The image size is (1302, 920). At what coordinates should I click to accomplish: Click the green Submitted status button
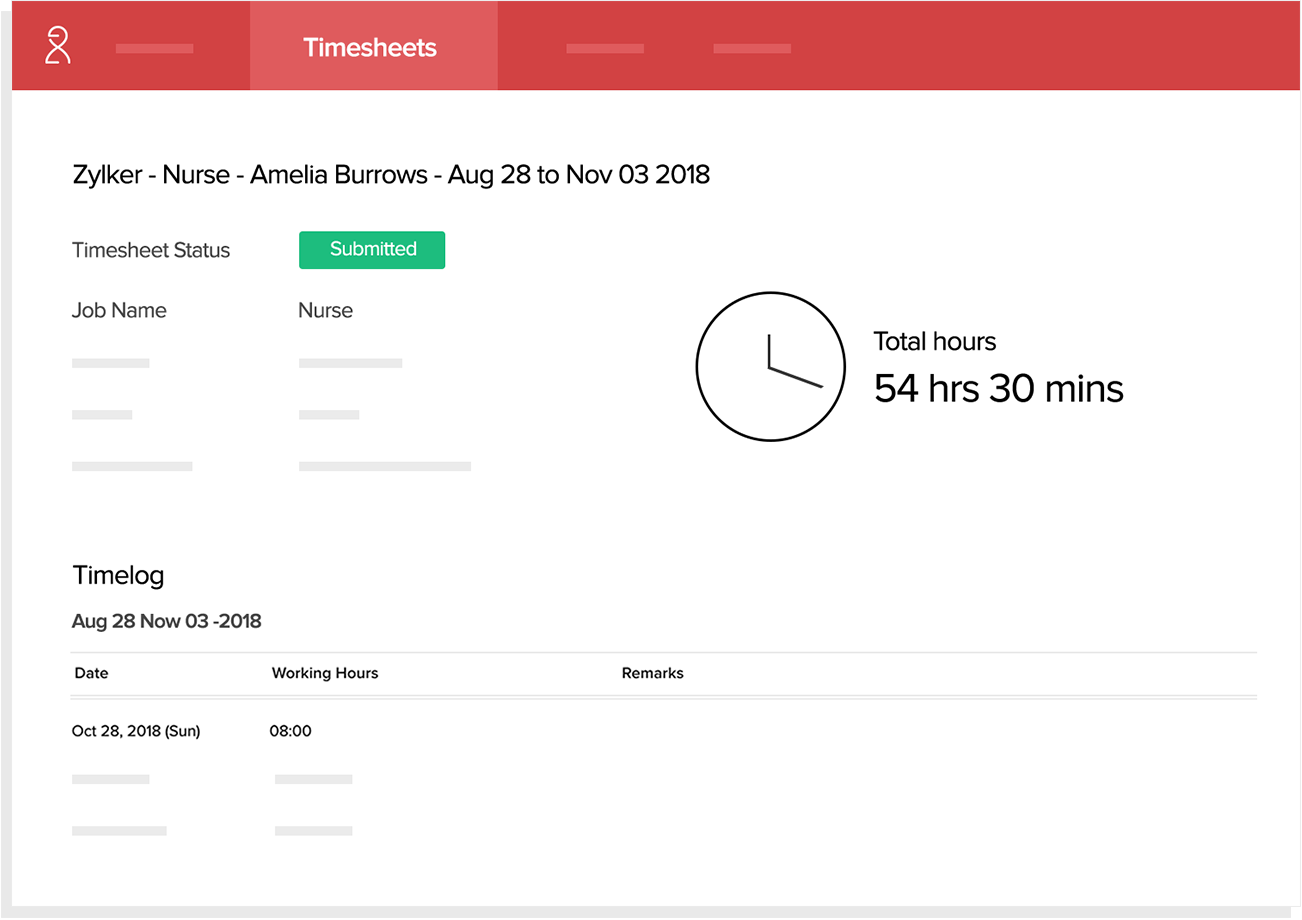[372, 250]
